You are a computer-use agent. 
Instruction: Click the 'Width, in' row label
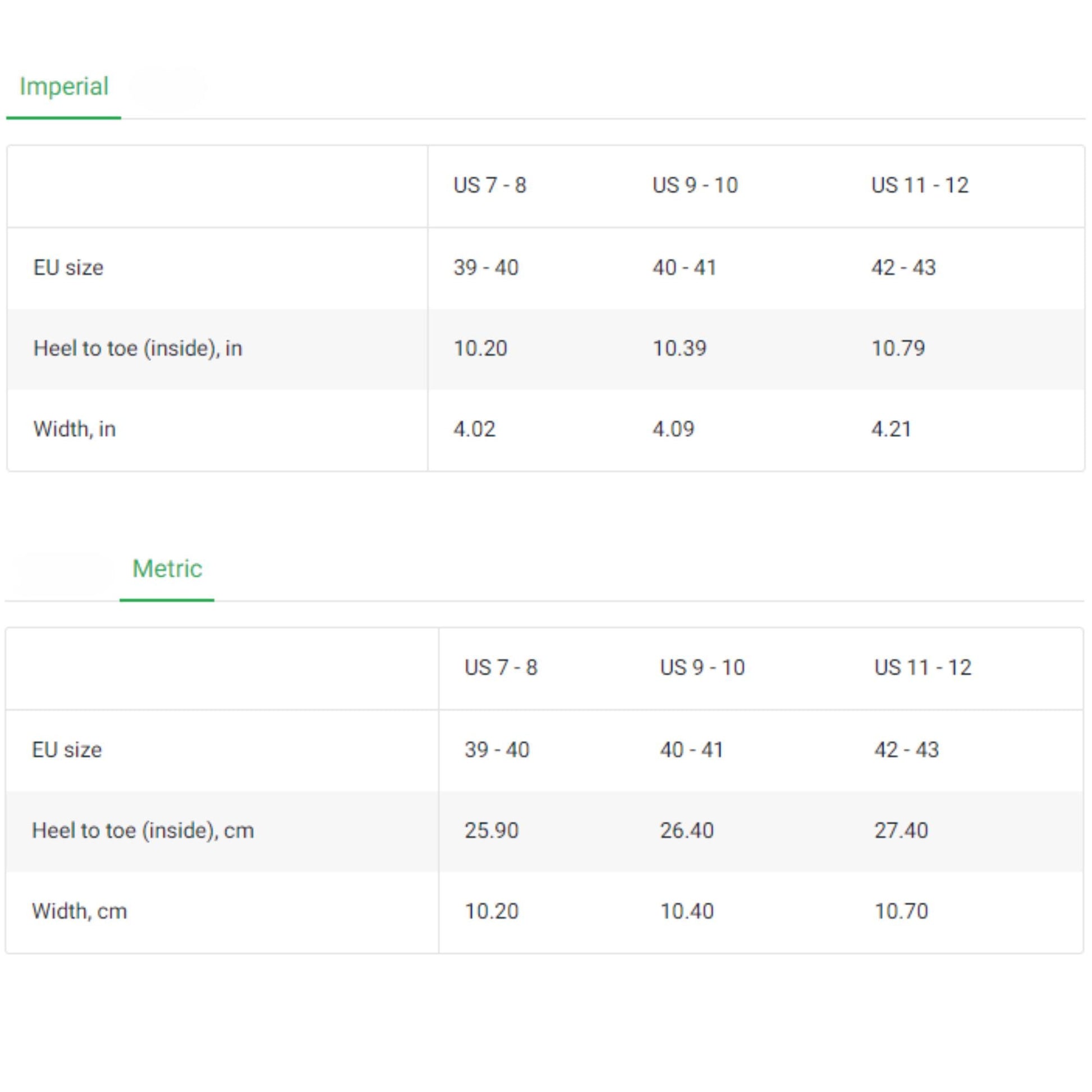[x=75, y=430]
